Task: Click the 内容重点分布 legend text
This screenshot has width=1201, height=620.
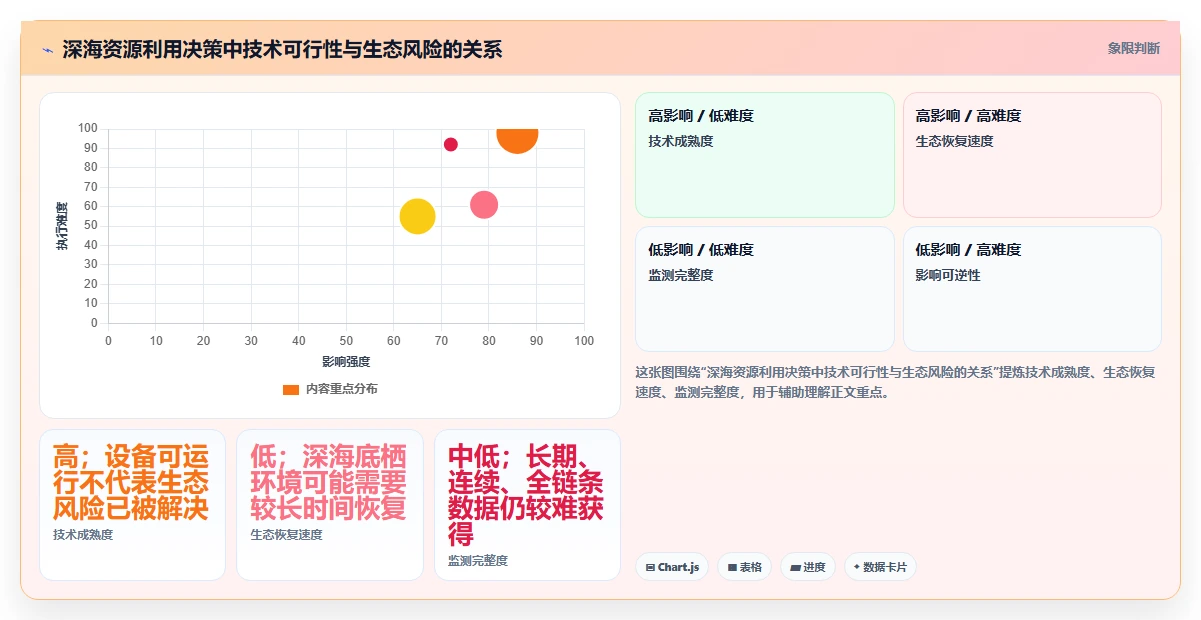Action: (342, 389)
